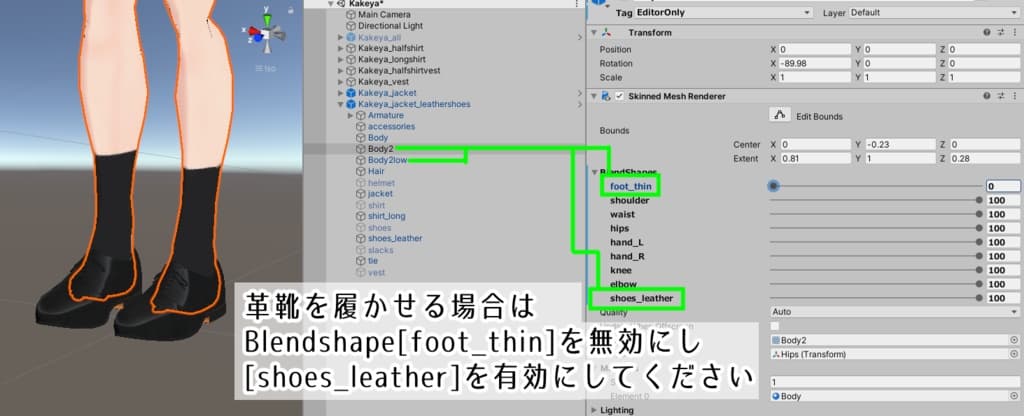Open object picker for Body material

point(1014,396)
